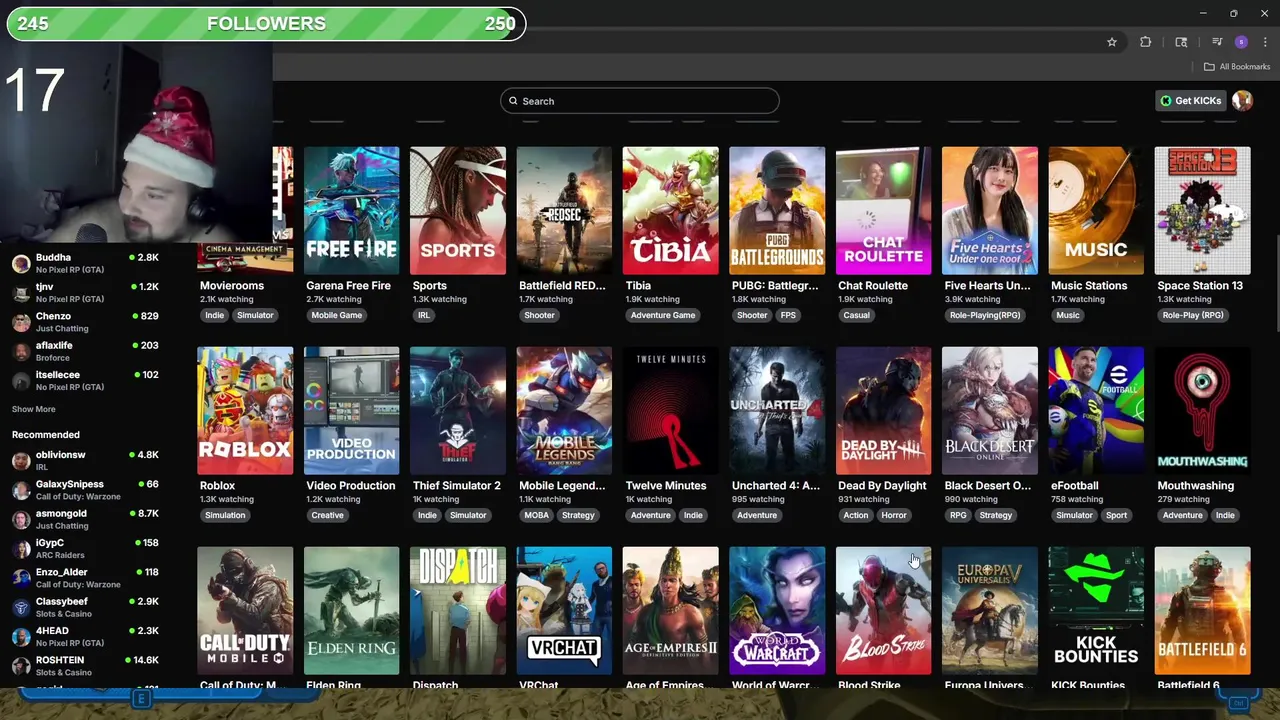Focus the Search input field
The height and width of the screenshot is (720, 1280).
tap(640, 101)
